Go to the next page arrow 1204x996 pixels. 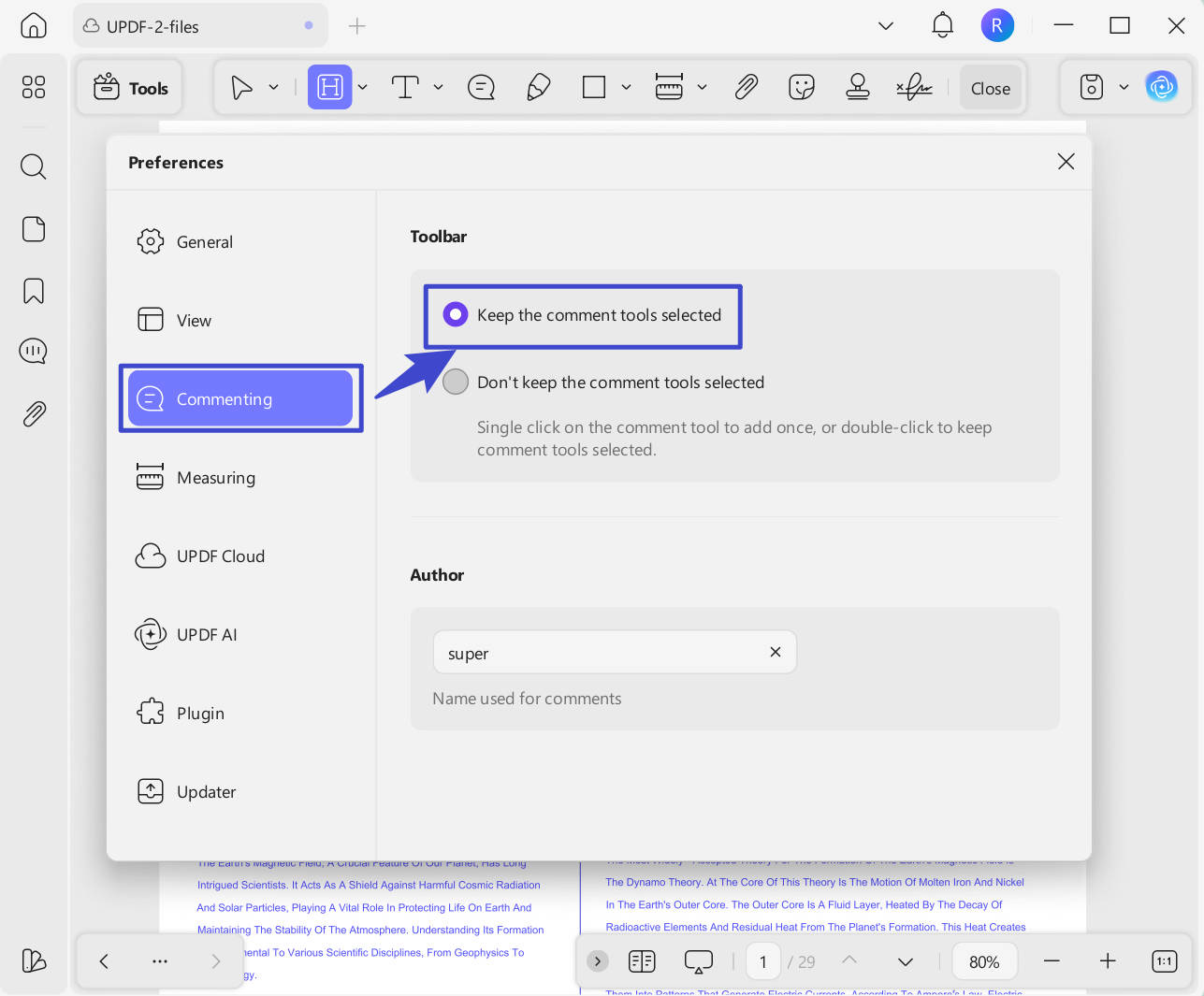click(x=905, y=961)
